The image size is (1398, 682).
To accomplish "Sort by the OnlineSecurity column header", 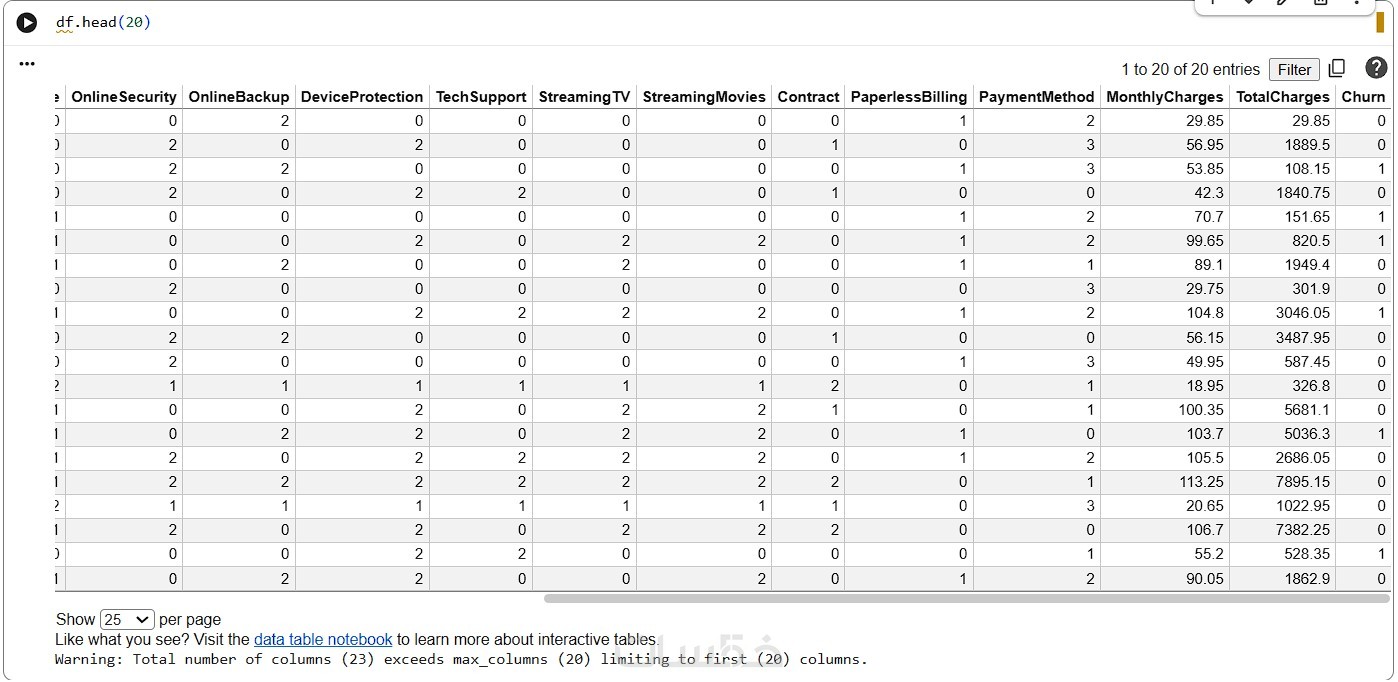I will click(124, 97).
